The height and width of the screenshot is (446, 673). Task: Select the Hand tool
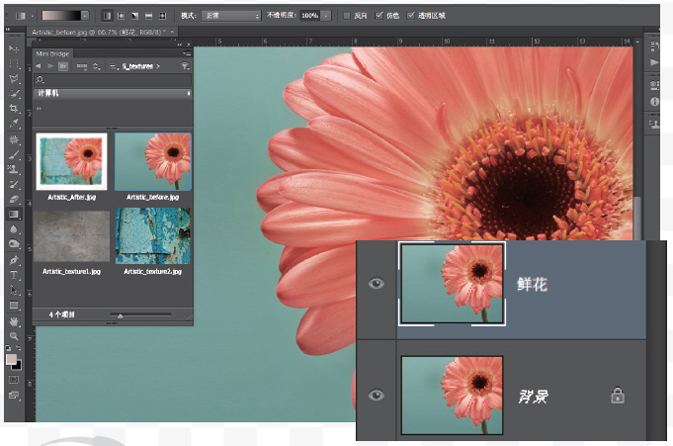pyautogui.click(x=14, y=321)
